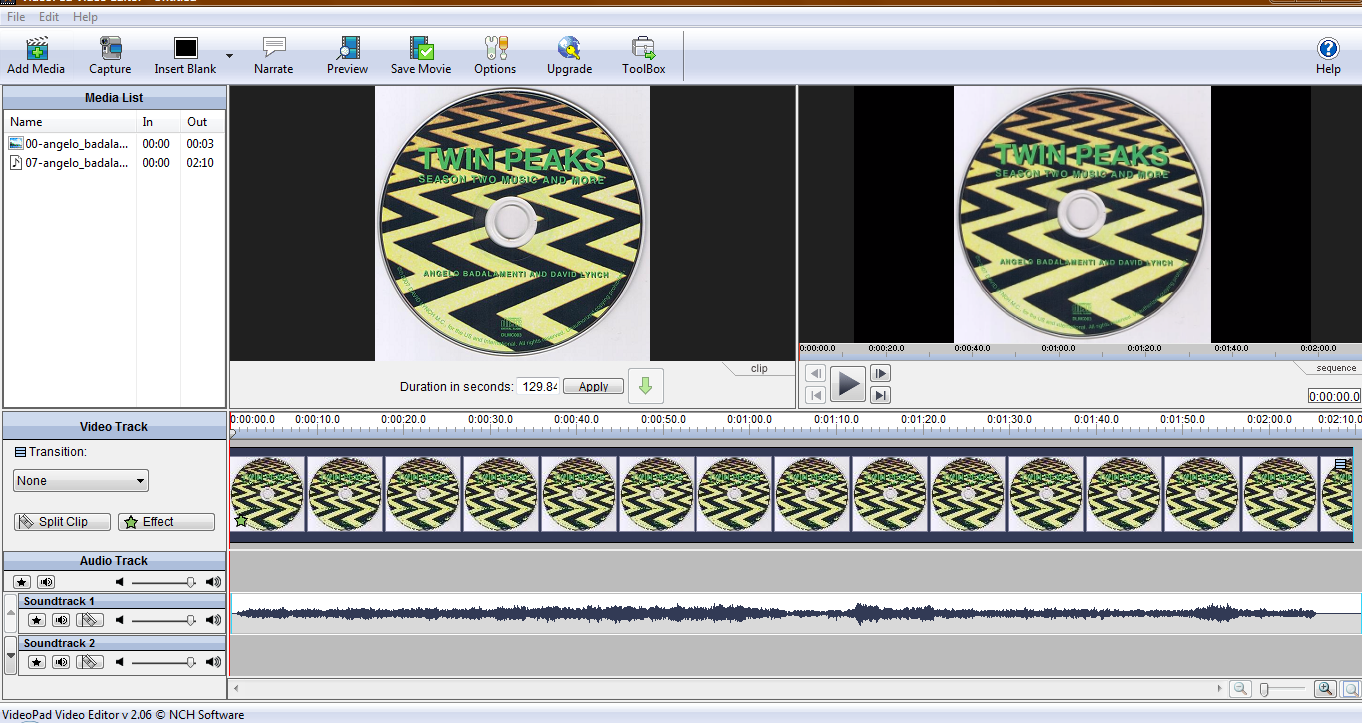Toggle mute speaker button on Soundtrack 2

tap(62, 662)
